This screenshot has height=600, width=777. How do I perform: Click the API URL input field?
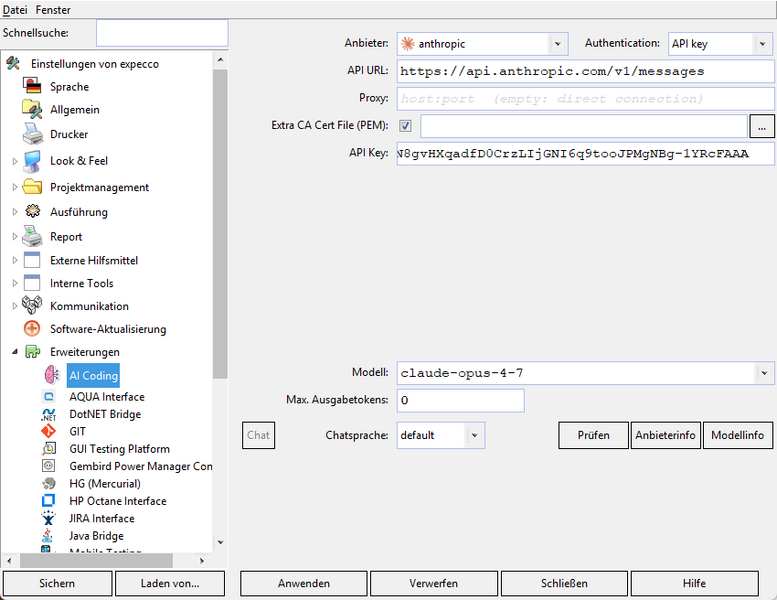click(x=585, y=71)
